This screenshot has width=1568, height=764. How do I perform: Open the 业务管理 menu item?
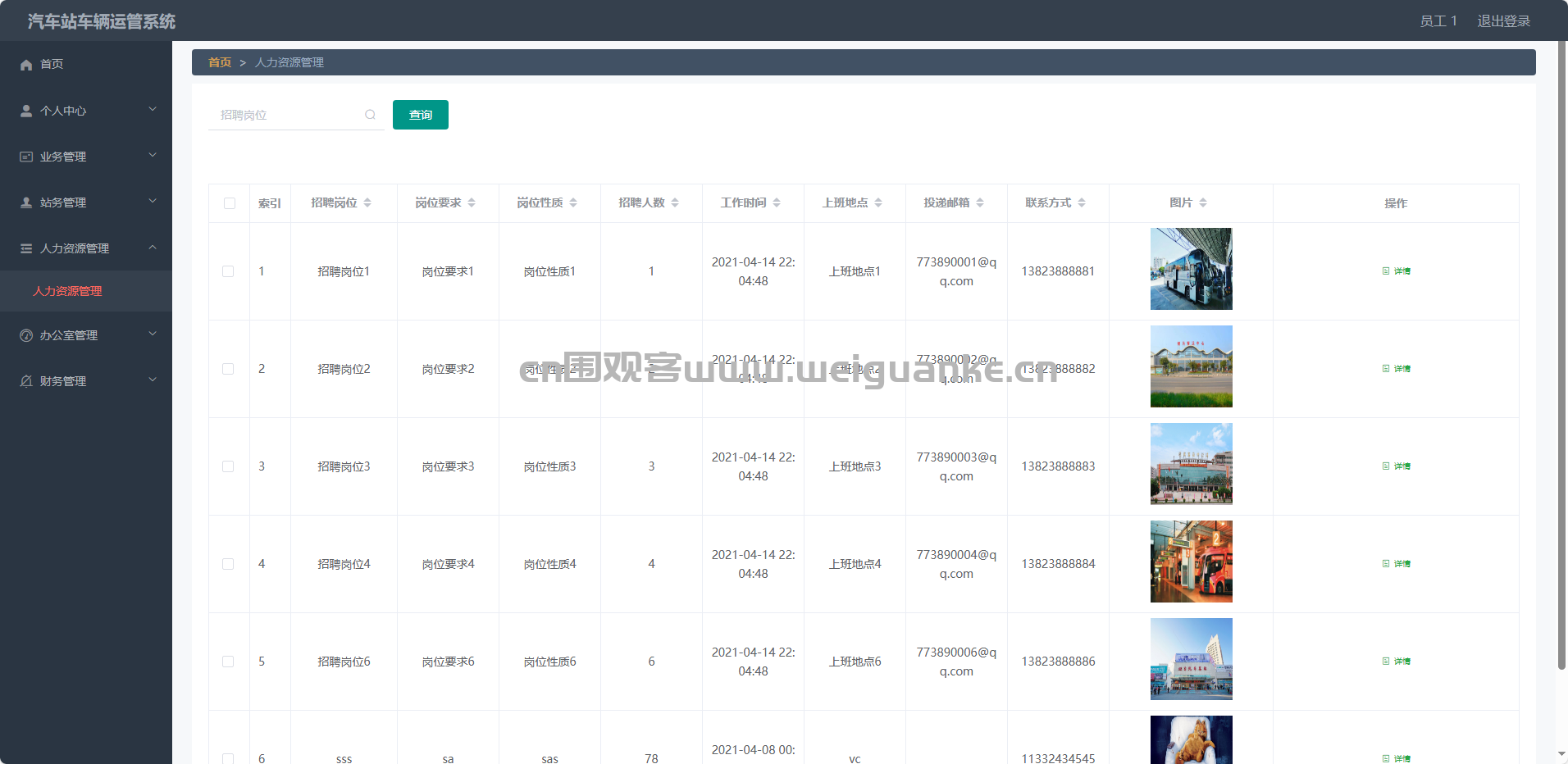tap(86, 157)
